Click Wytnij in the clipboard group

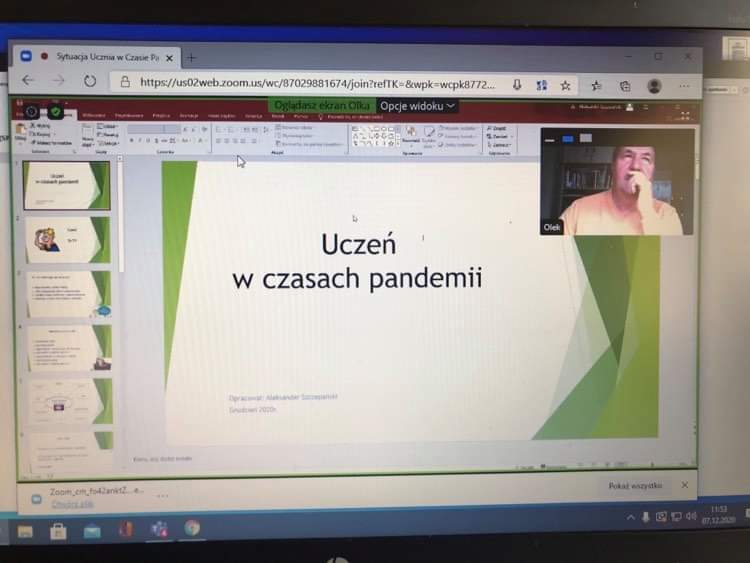[x=41, y=126]
